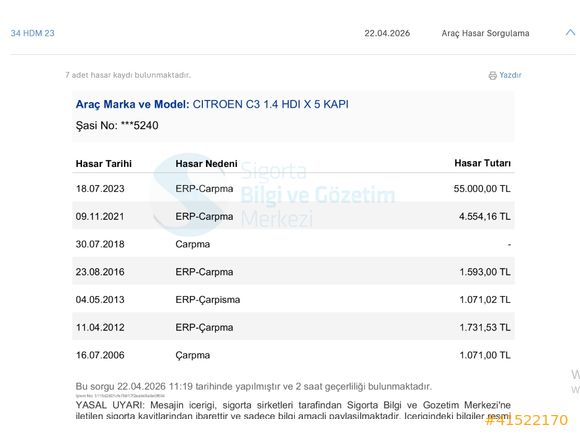580x435 pixels.
Task: Click the Hasar Tutarı column header
Action: click(482, 163)
